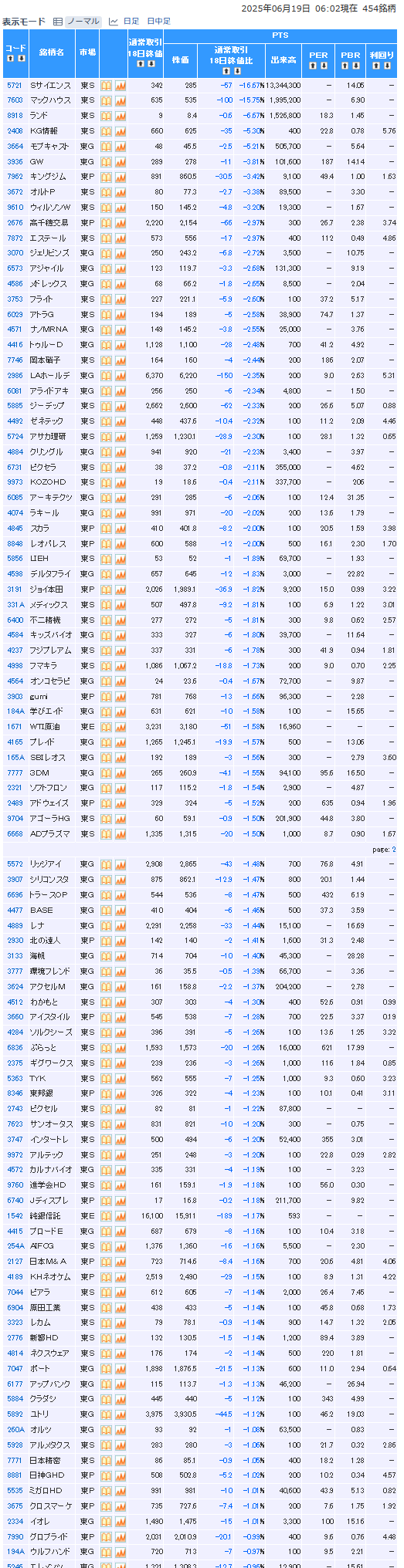Click the chart icon for 2676 高千穂交易
Screen dimensions: 404x1568
click(x=121, y=222)
